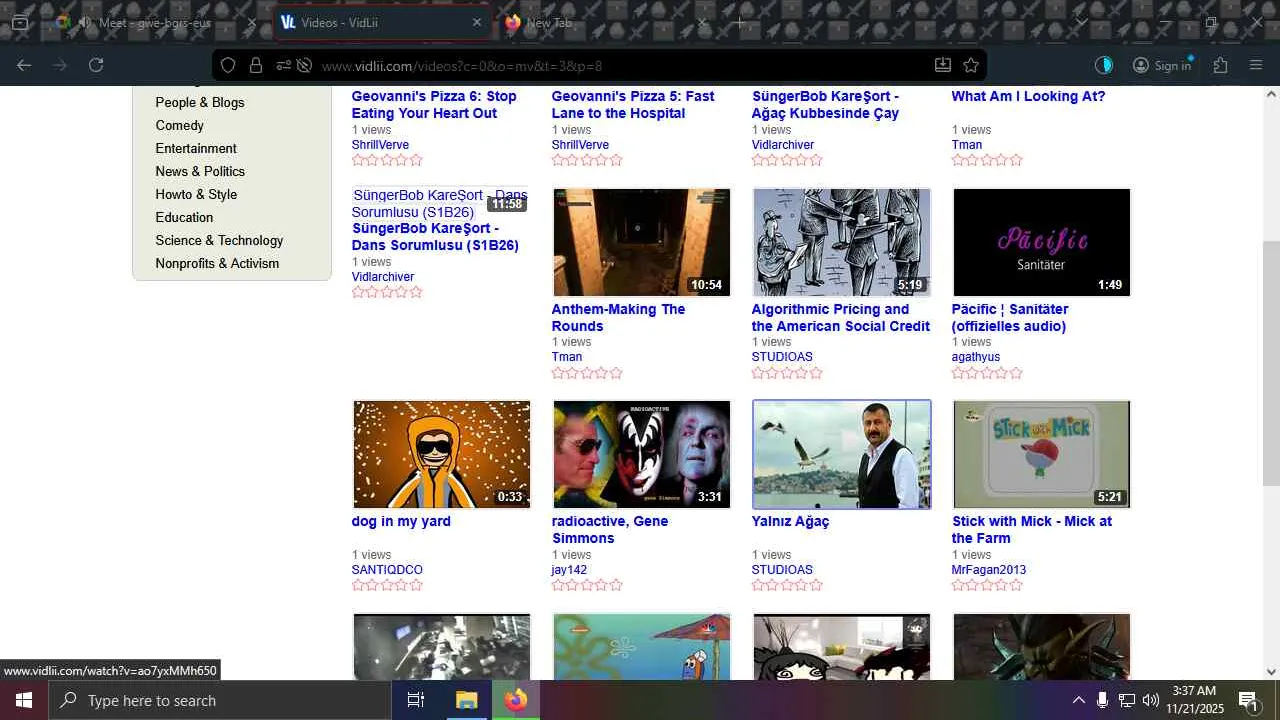The height and width of the screenshot is (720, 1280).
Task: Open the Yalnız Ağaç video thumbnail
Action: pos(842,454)
